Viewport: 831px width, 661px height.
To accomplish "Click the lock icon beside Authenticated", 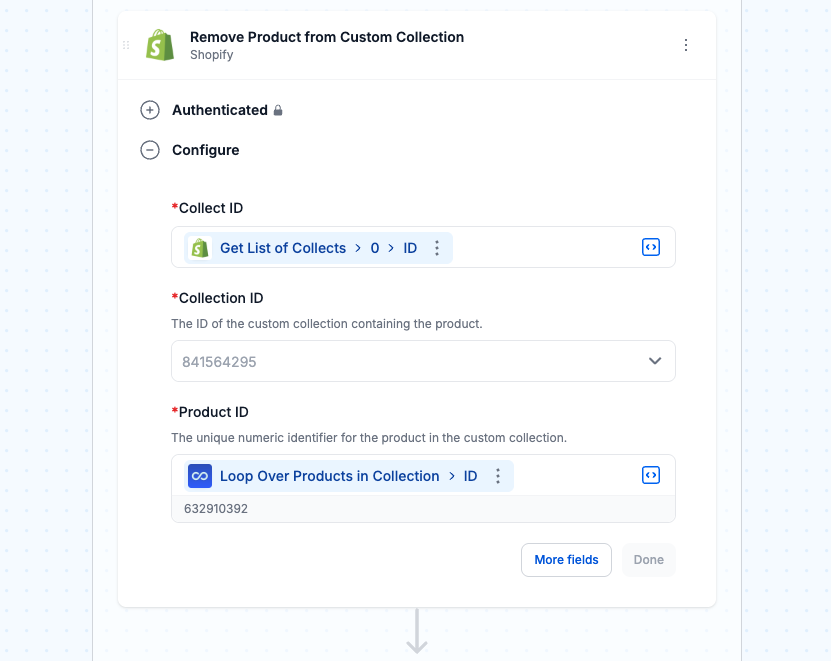I will (x=278, y=110).
